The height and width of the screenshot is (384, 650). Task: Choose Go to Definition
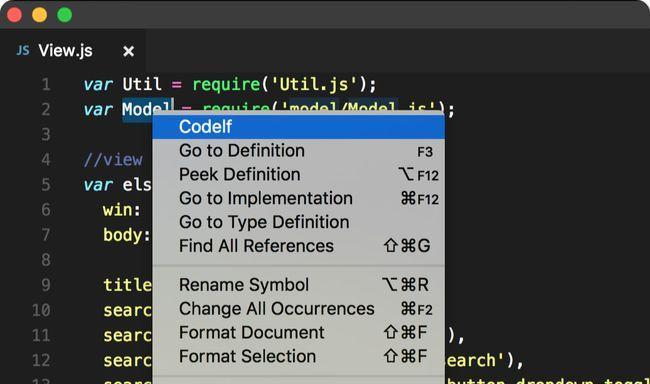[298, 151]
